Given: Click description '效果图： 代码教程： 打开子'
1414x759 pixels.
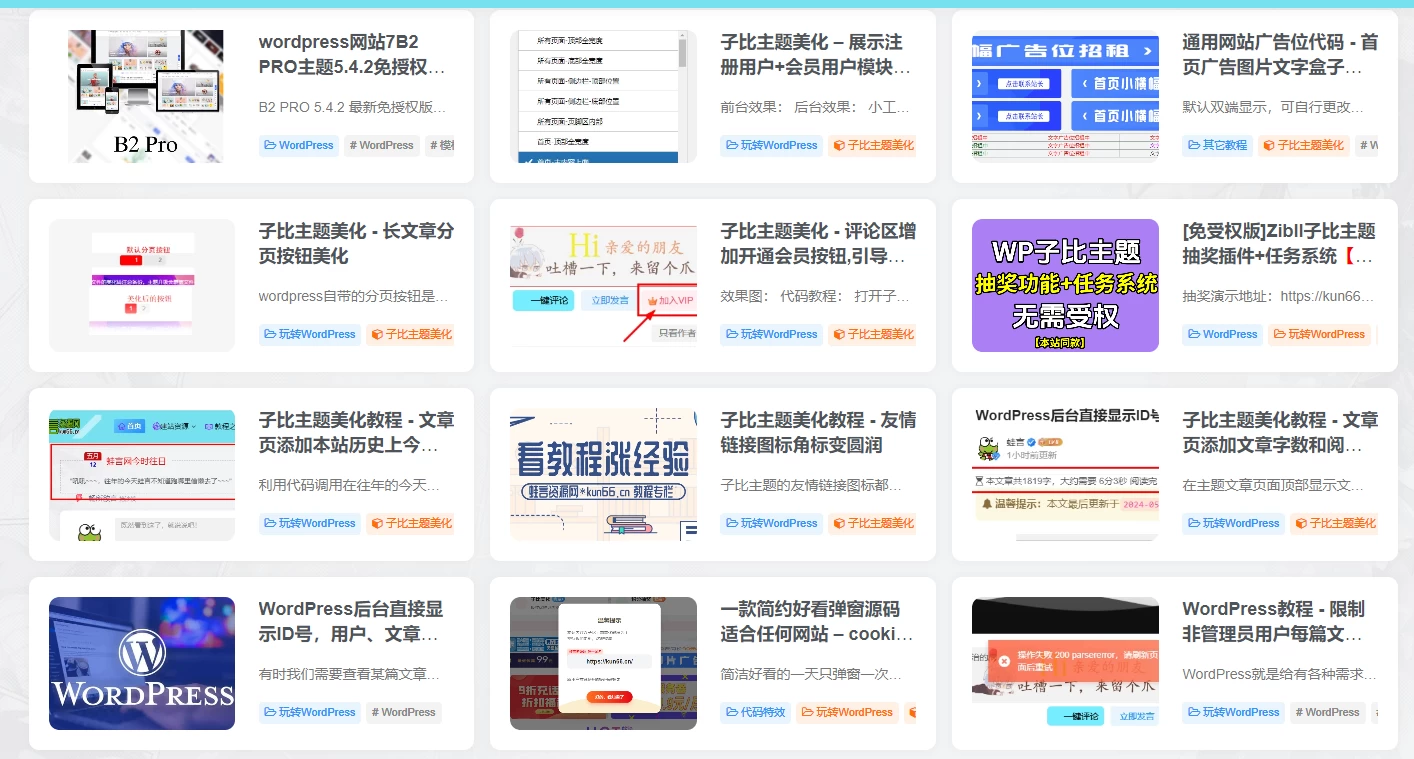Looking at the screenshot, I should click(x=815, y=296).
